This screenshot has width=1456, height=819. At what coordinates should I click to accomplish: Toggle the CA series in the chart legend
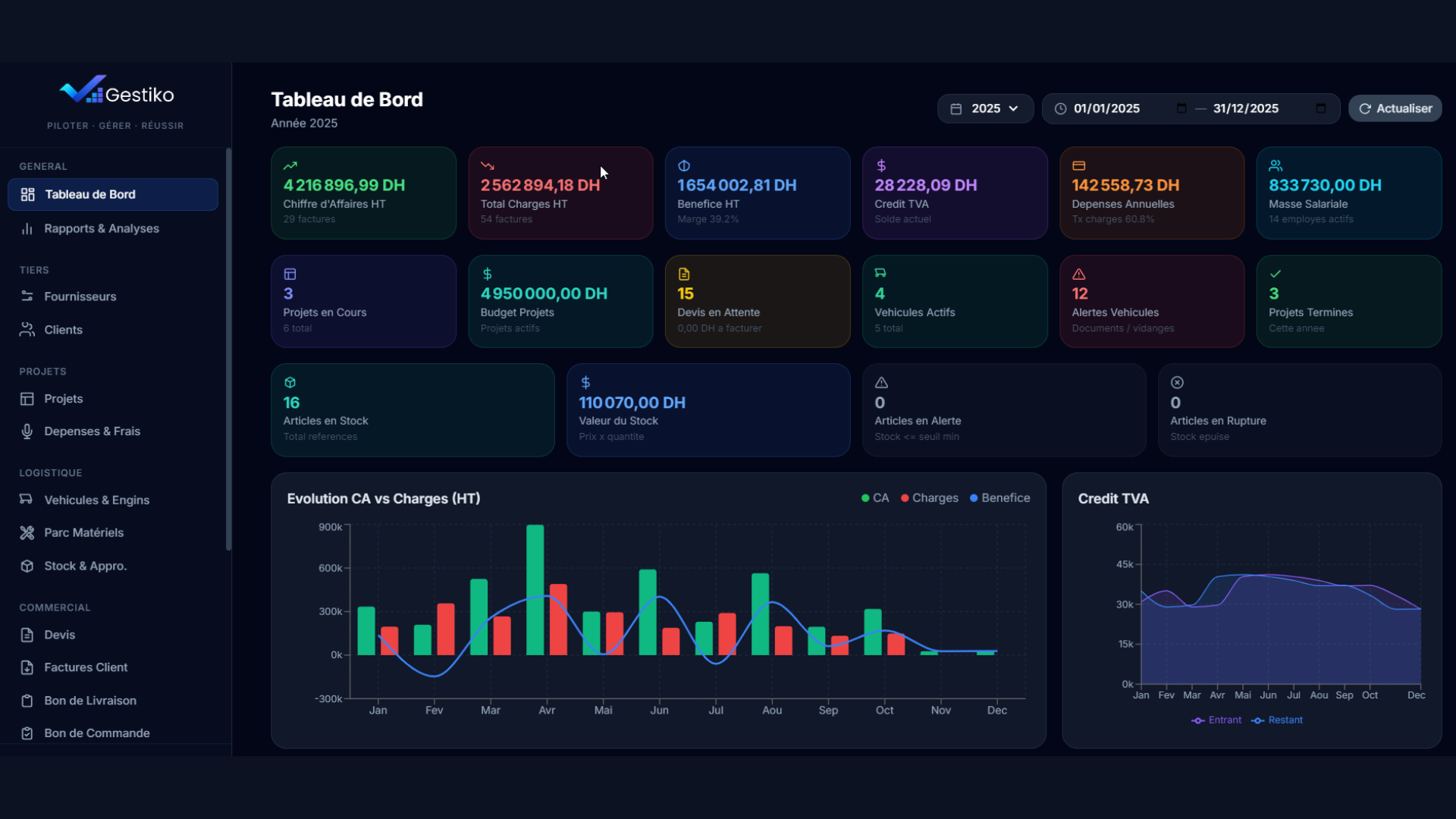click(x=876, y=498)
